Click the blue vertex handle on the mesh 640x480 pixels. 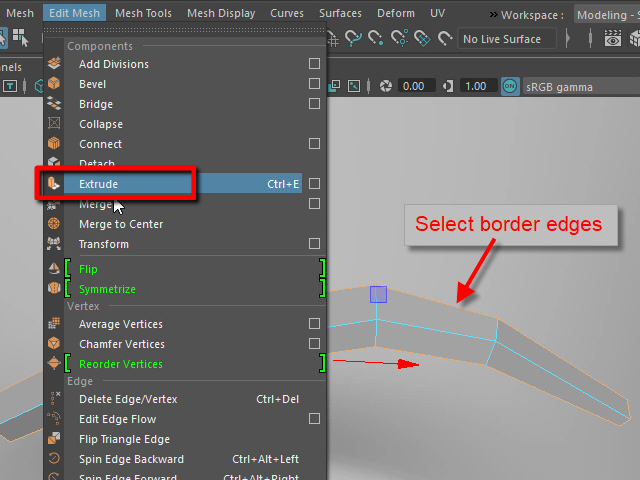click(x=378, y=294)
